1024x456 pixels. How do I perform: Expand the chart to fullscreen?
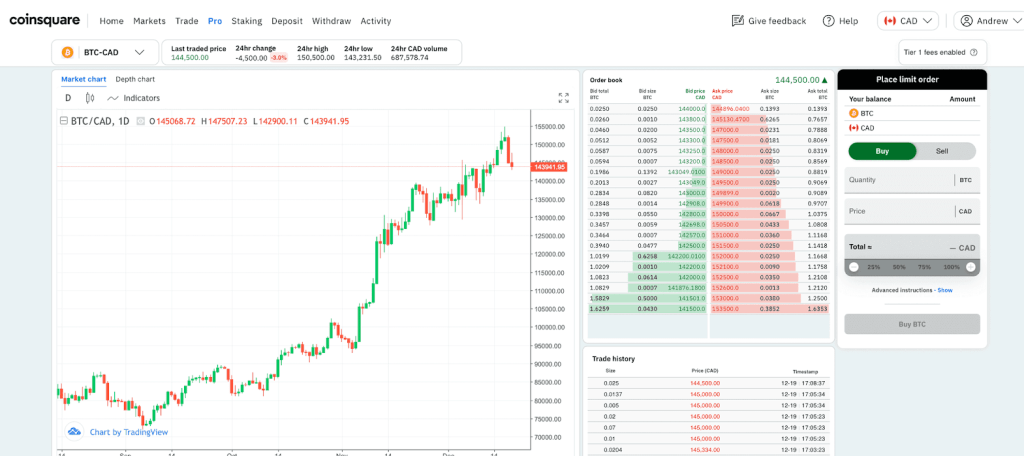(563, 98)
